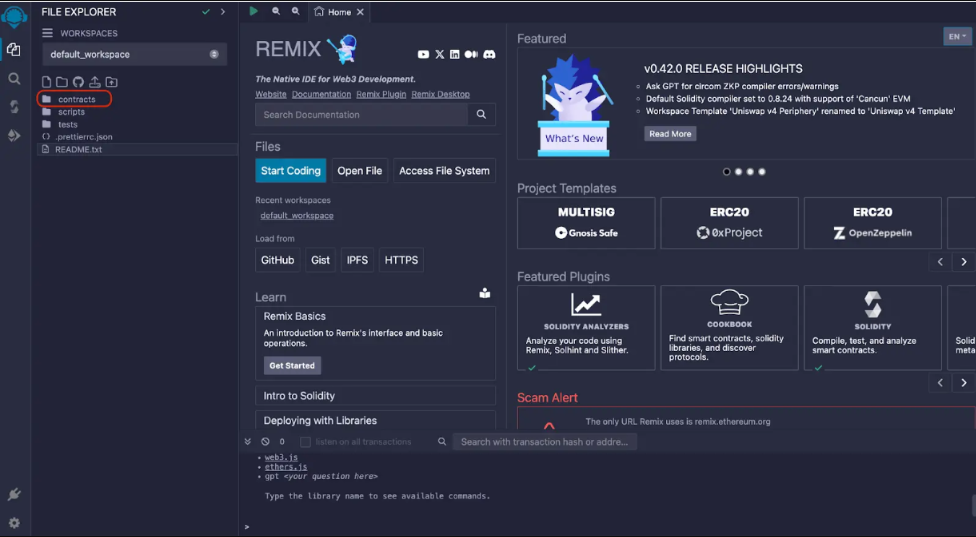Open the Solidity compiler sidebar icon
The image size is (976, 537).
(x=14, y=106)
